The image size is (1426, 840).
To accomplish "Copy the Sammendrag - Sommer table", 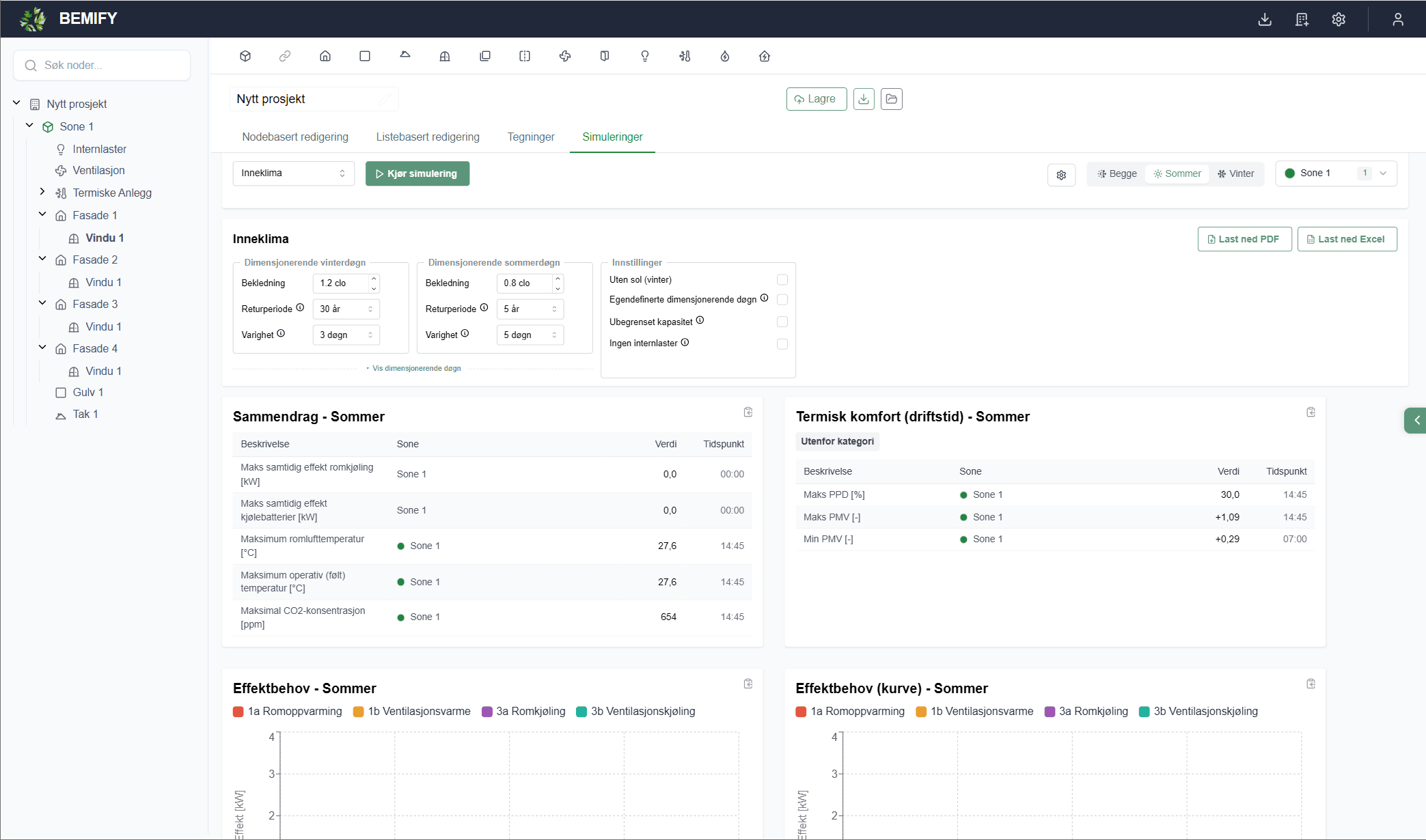I will point(748,412).
